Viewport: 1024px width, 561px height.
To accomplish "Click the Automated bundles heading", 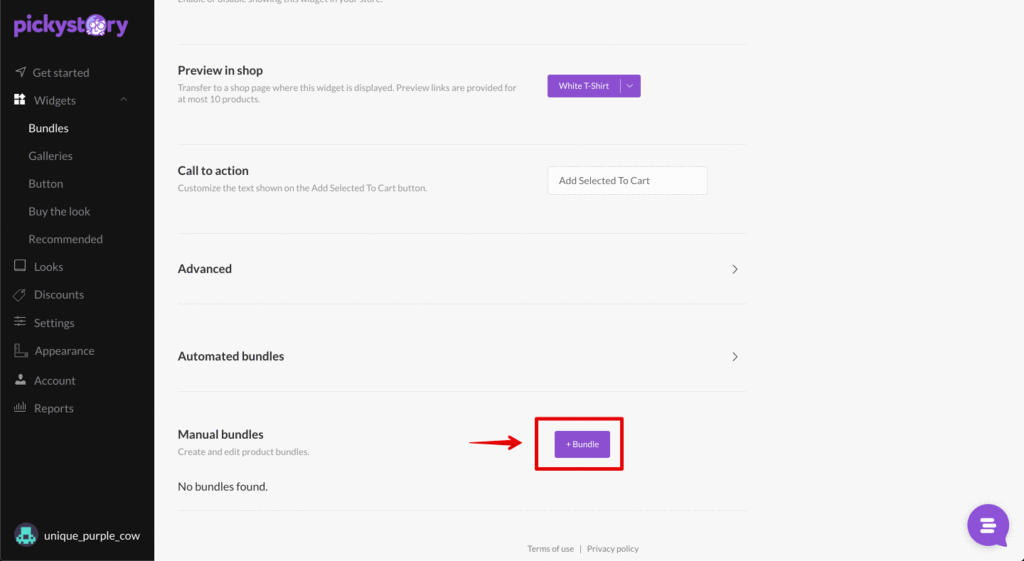I will click(231, 356).
